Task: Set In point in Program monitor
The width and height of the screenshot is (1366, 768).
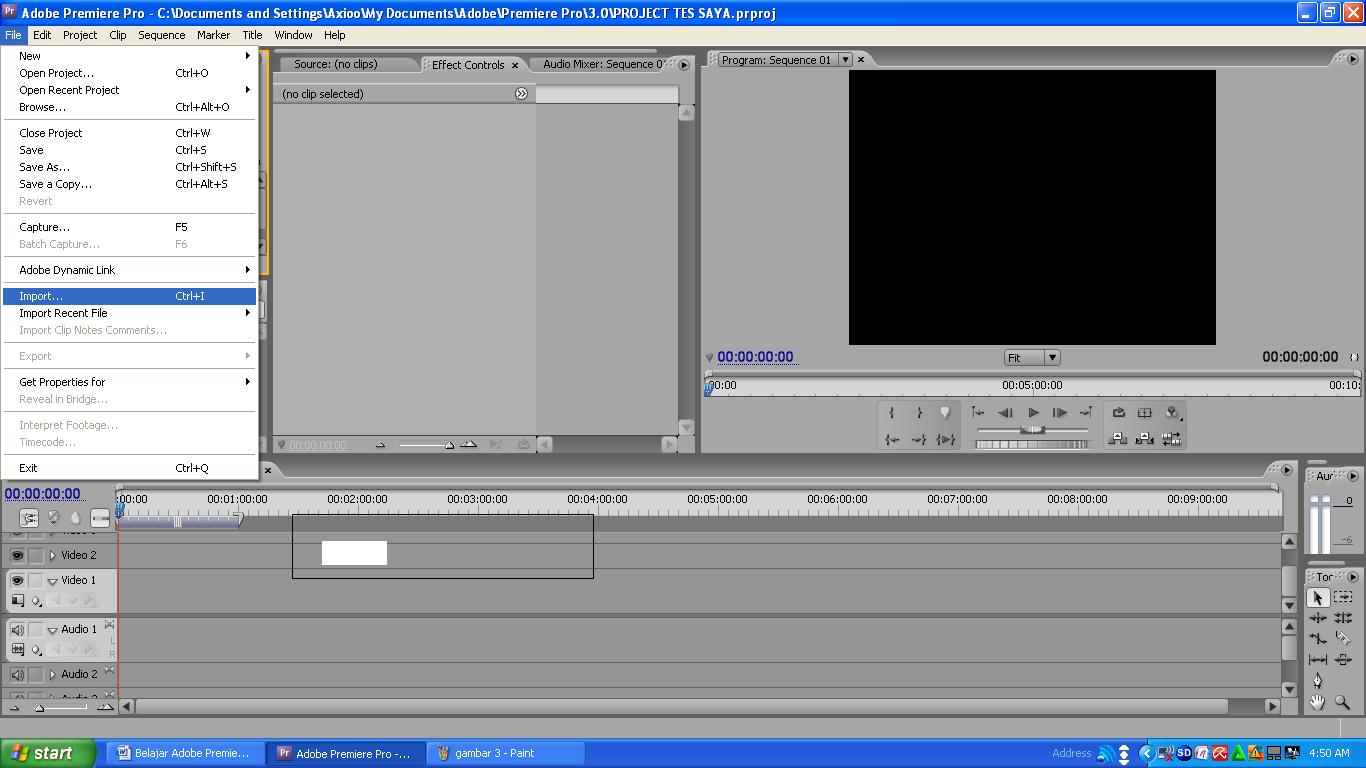Action: (x=892, y=413)
